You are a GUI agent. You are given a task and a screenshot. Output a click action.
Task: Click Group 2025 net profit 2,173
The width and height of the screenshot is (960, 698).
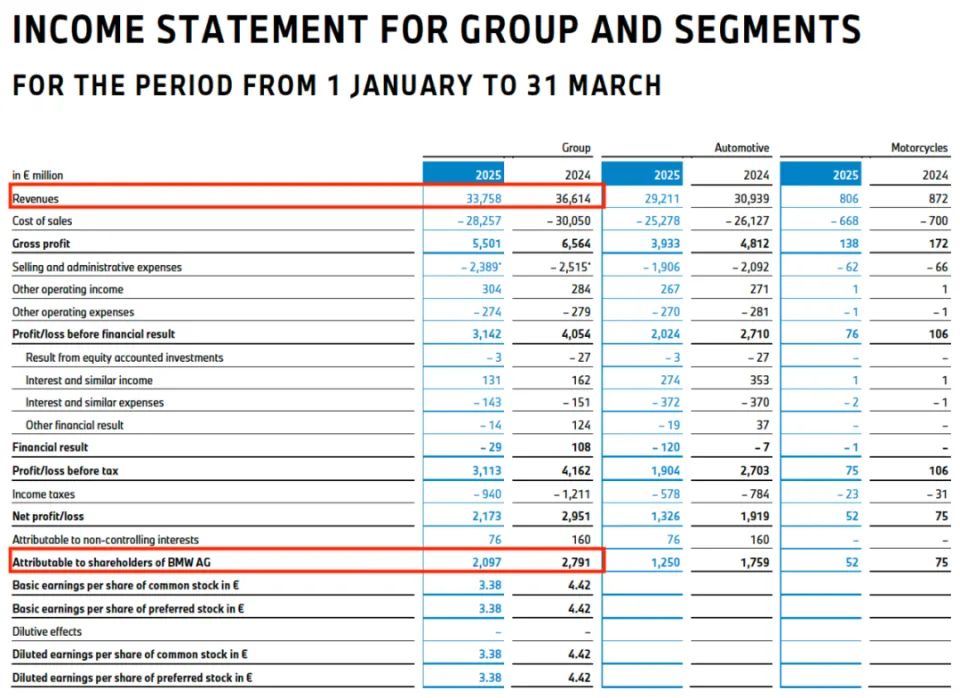[x=487, y=516]
